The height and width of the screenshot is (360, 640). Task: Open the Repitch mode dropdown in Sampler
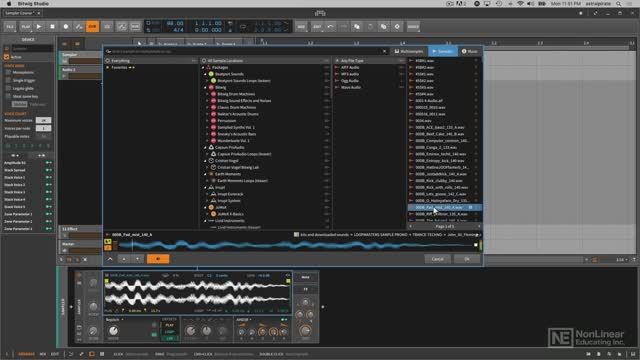tap(115, 320)
